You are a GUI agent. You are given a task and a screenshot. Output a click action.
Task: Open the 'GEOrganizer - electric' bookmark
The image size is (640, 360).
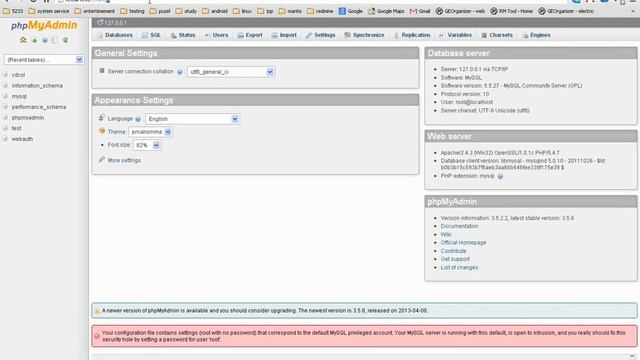click(566, 11)
